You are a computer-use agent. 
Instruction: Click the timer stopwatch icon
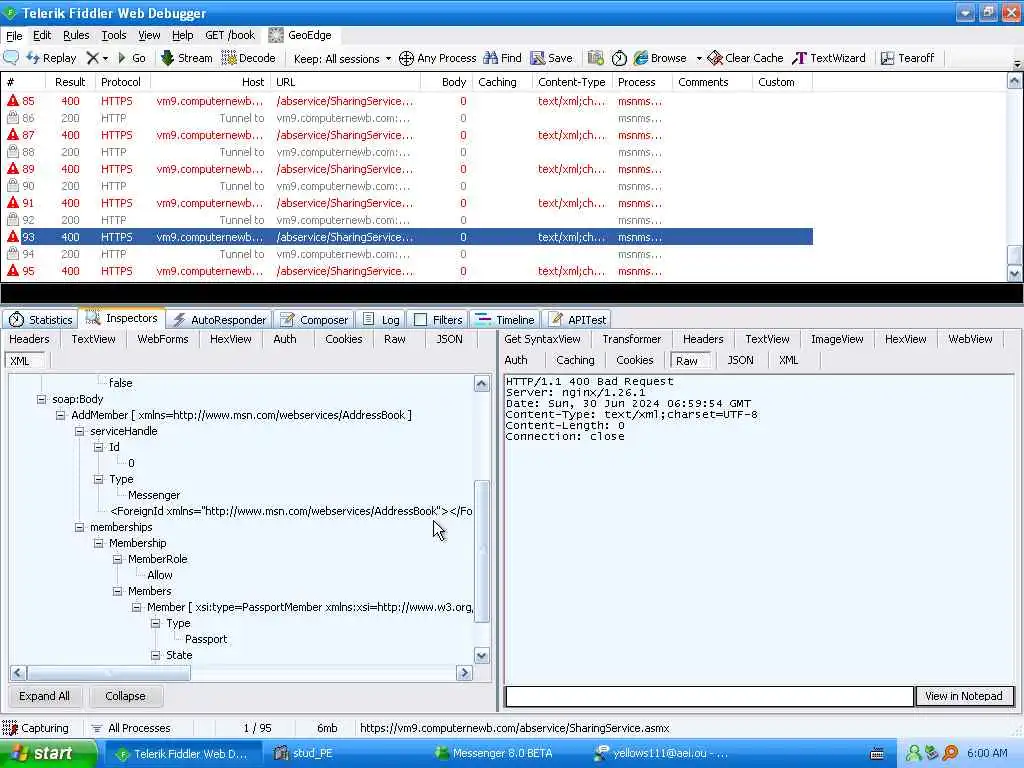pyautogui.click(x=619, y=58)
